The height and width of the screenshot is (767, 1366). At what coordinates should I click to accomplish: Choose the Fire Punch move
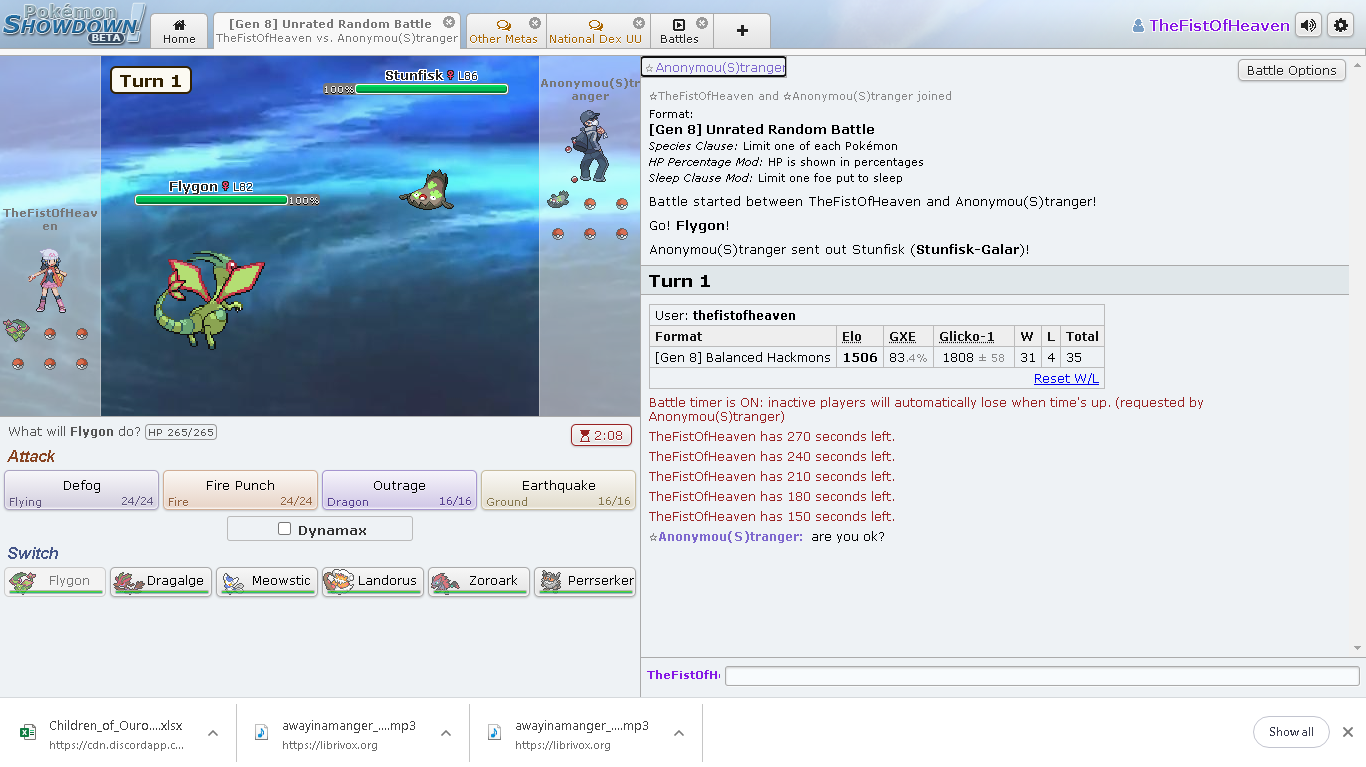[240, 490]
